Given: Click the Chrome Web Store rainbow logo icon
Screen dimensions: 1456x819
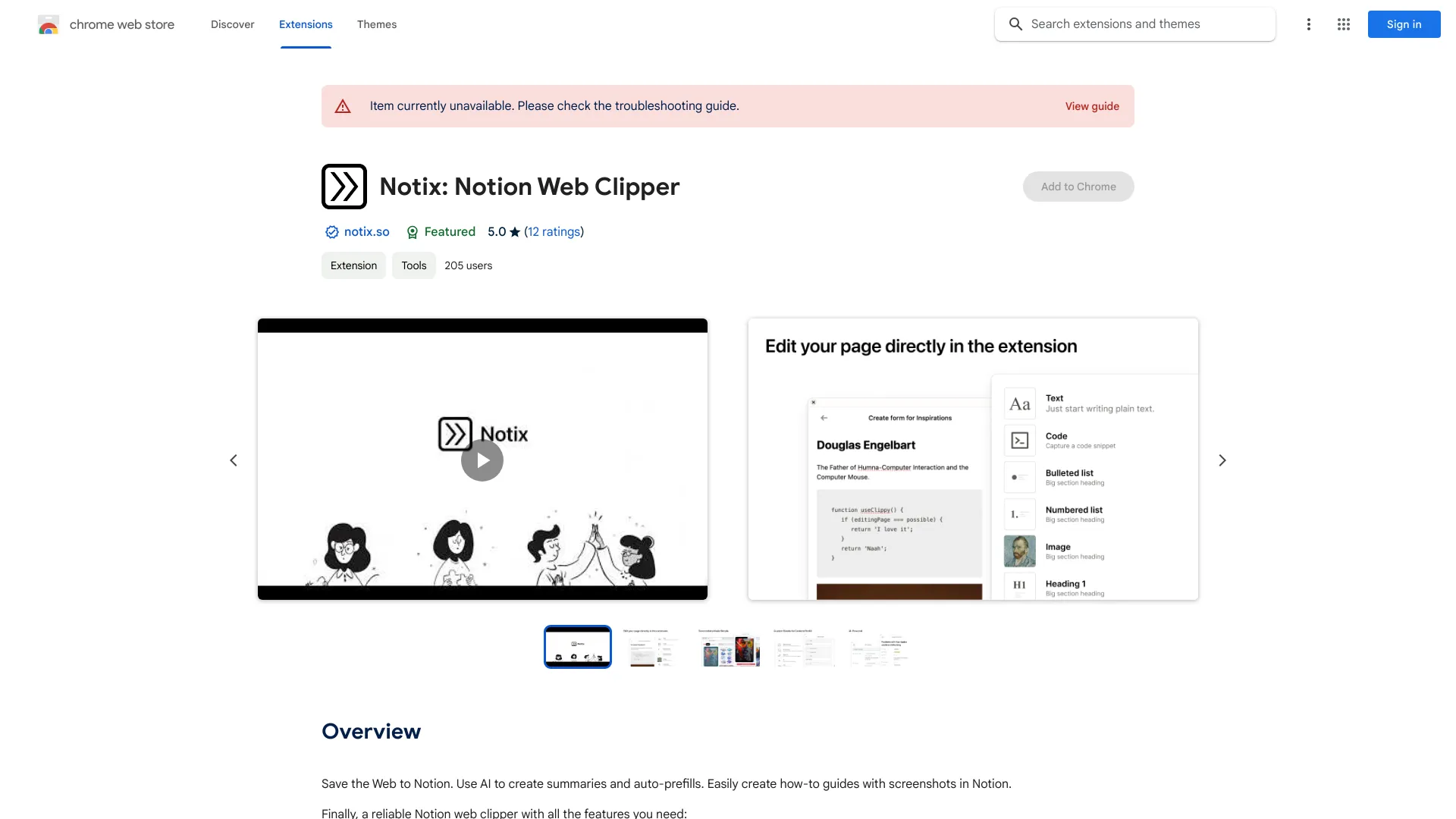Looking at the screenshot, I should click(48, 24).
